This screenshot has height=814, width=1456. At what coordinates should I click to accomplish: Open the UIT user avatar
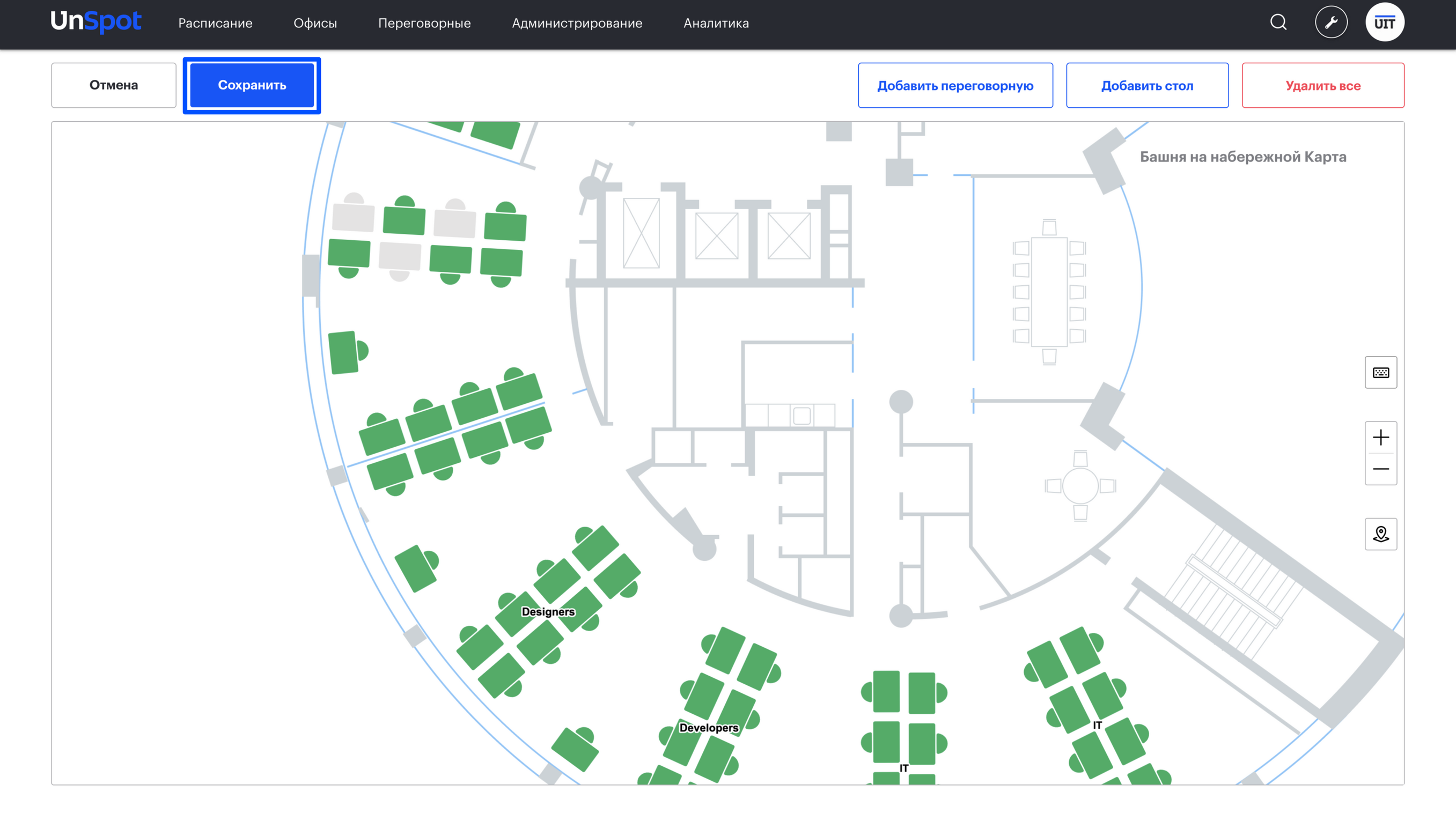[1385, 23]
